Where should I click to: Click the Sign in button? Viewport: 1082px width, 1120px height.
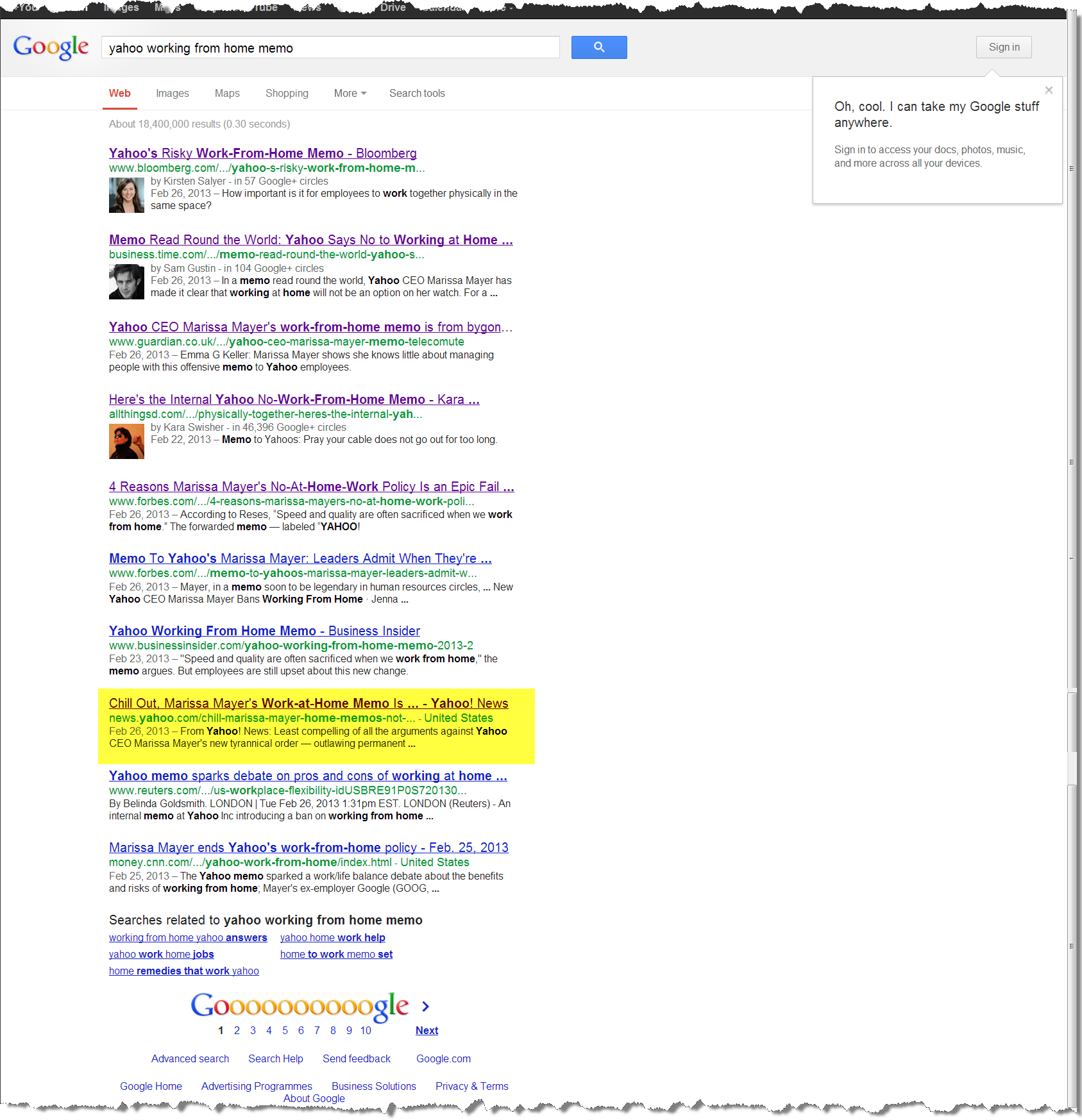[x=1004, y=47]
